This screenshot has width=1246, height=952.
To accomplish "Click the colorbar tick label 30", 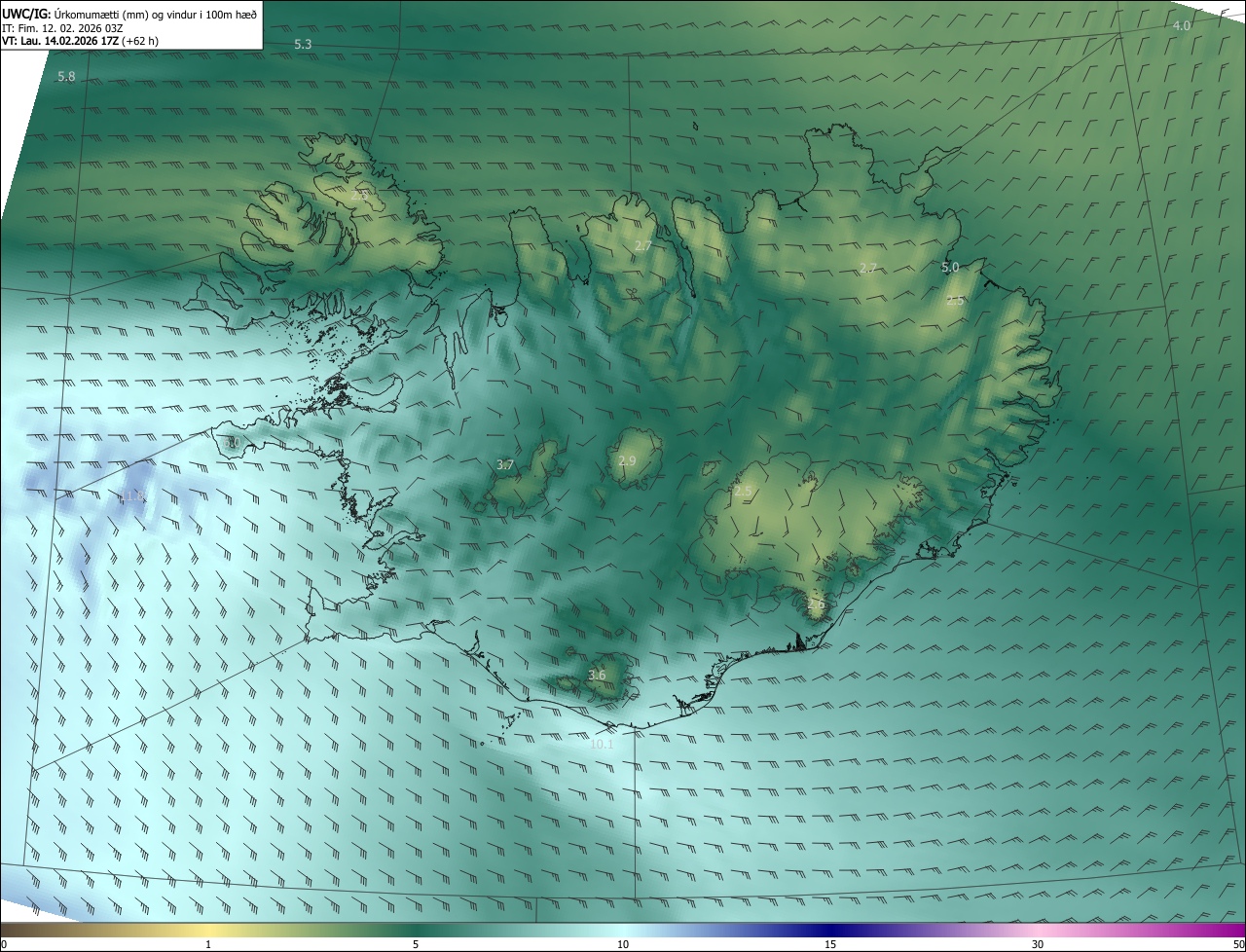I will 1038,944.
